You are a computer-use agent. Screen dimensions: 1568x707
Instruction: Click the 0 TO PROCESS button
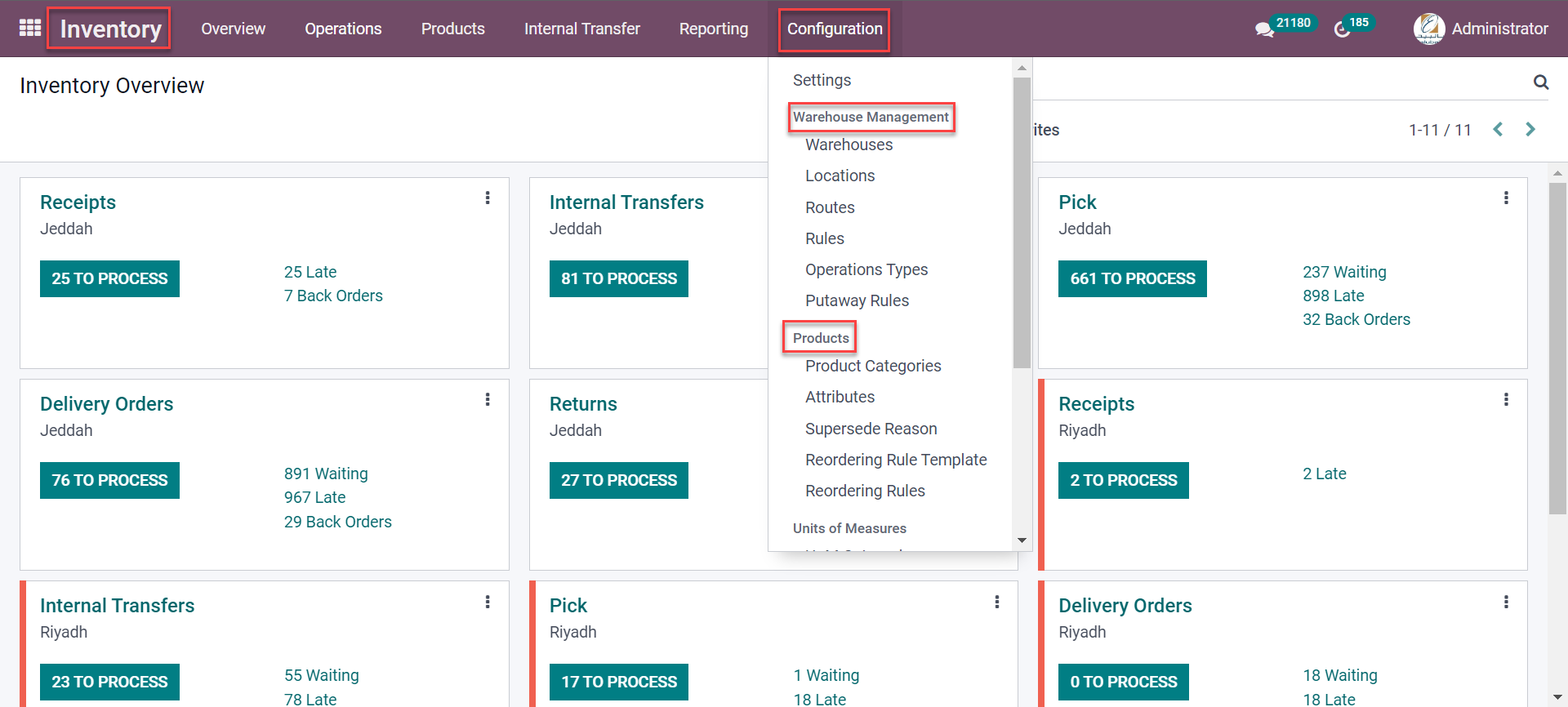pos(1124,682)
